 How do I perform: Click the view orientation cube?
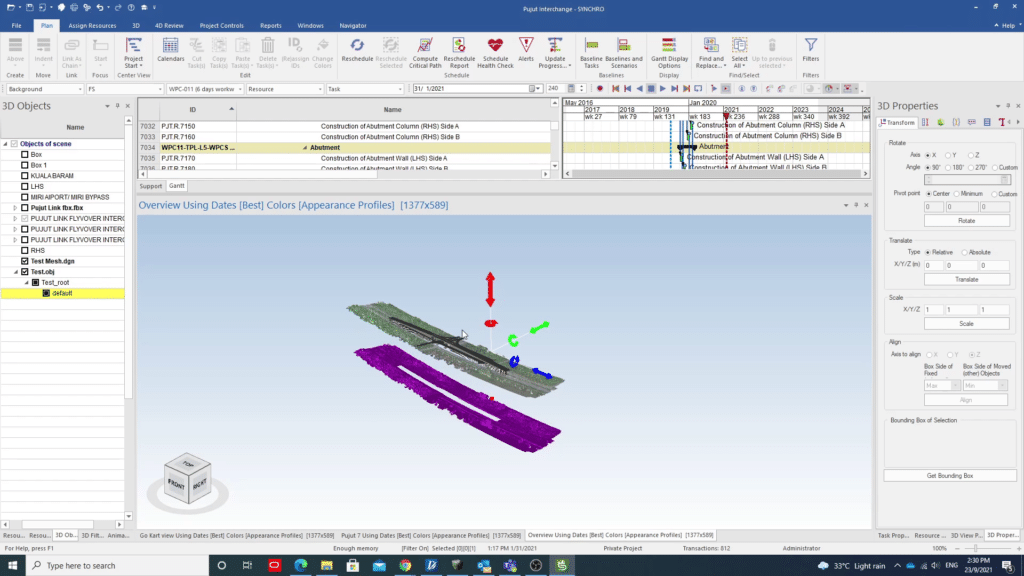188,479
